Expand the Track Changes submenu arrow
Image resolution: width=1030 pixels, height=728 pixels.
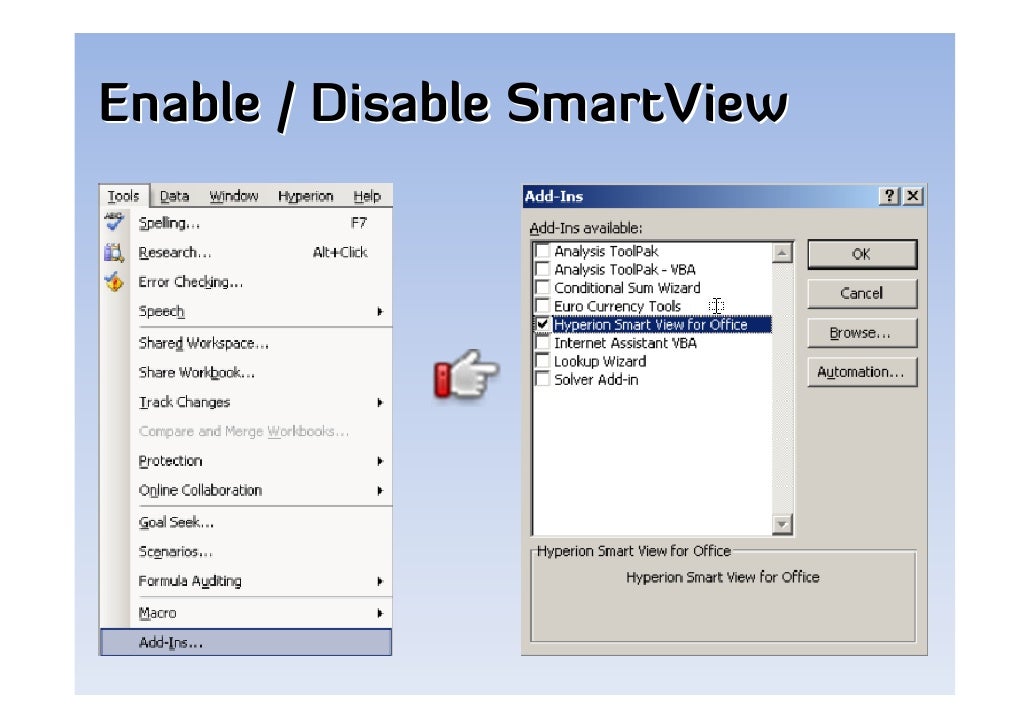point(380,402)
